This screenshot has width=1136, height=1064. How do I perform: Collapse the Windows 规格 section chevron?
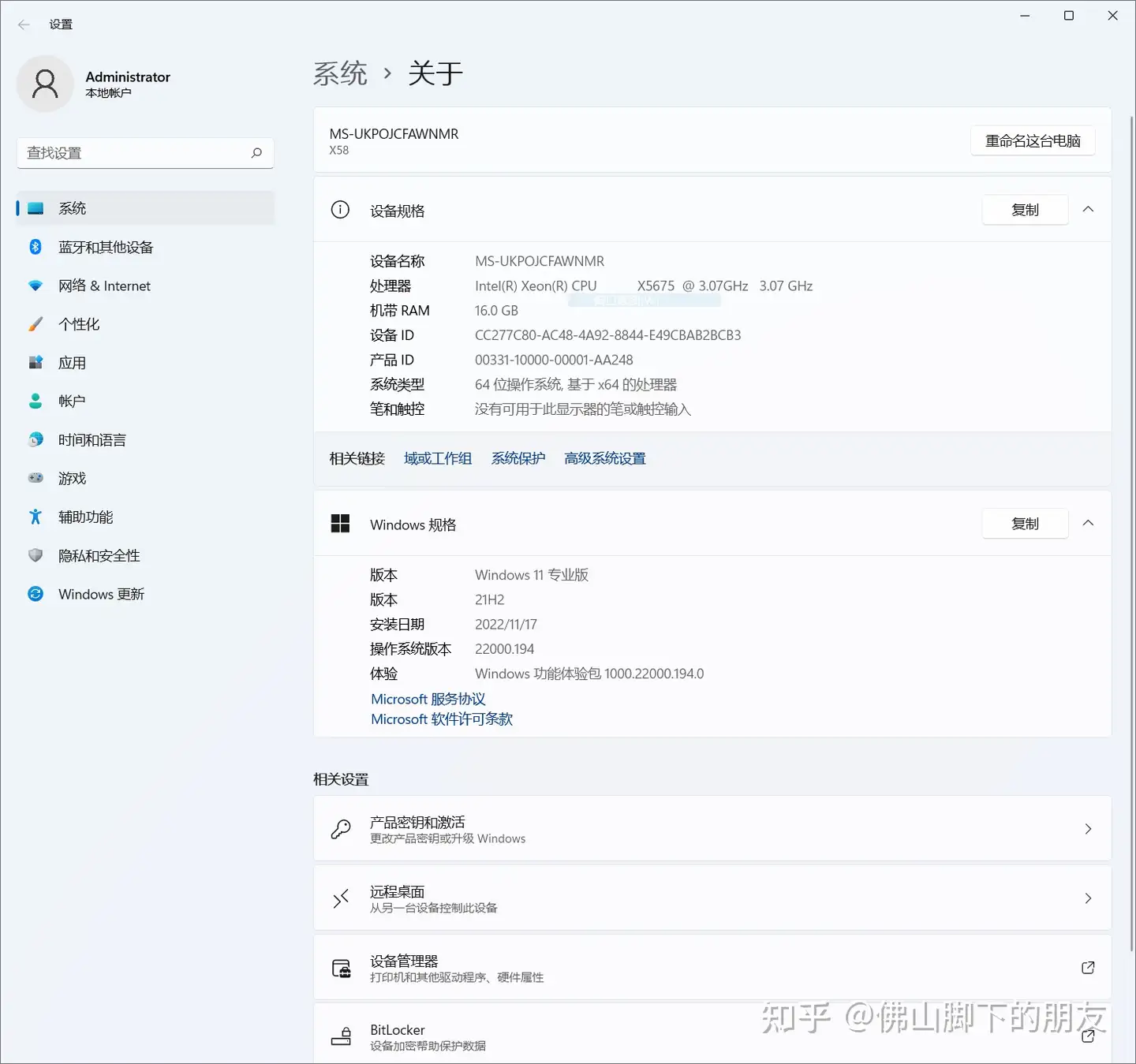1088,523
